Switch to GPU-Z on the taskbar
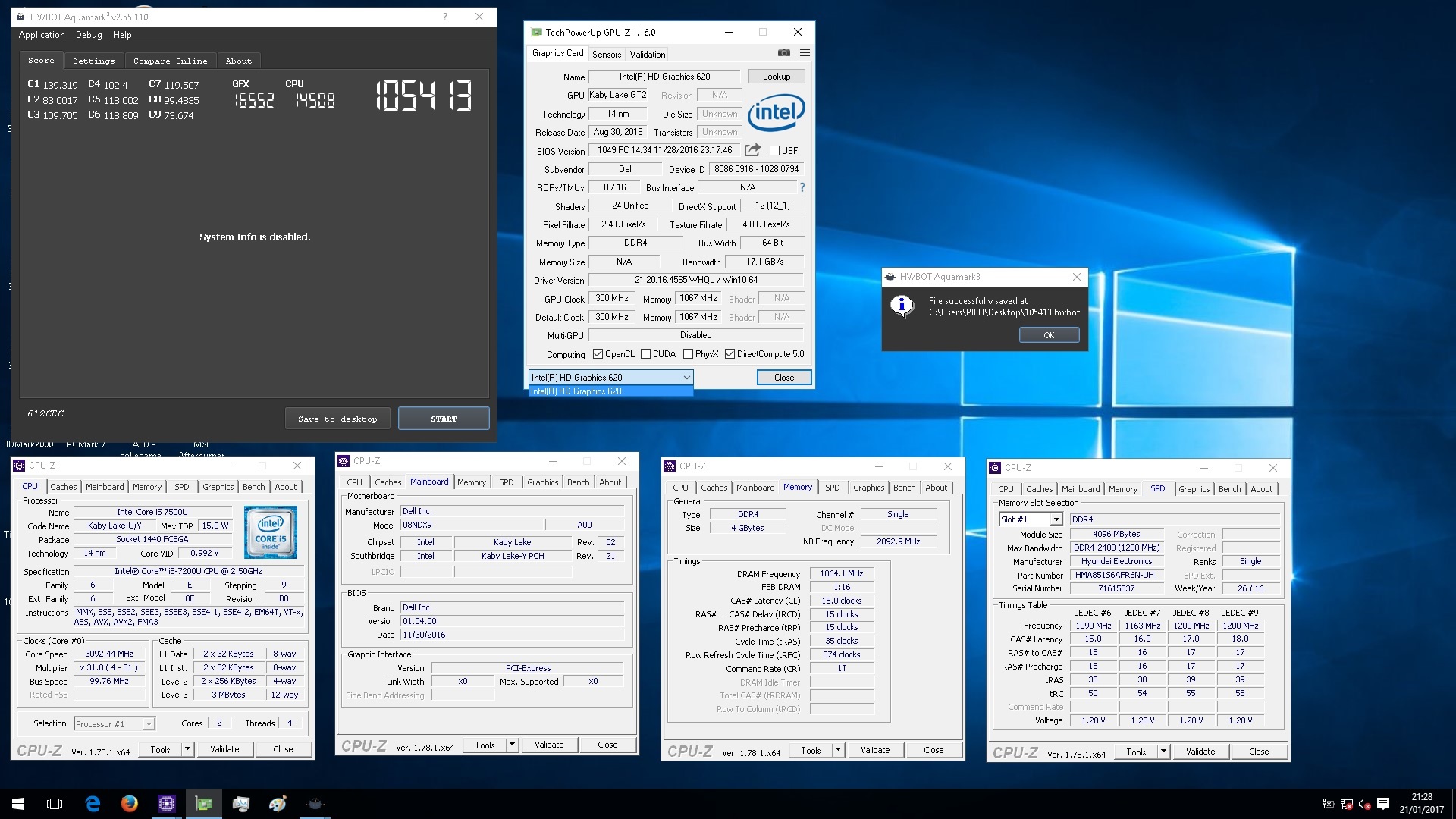The image size is (1456, 819). pyautogui.click(x=204, y=804)
